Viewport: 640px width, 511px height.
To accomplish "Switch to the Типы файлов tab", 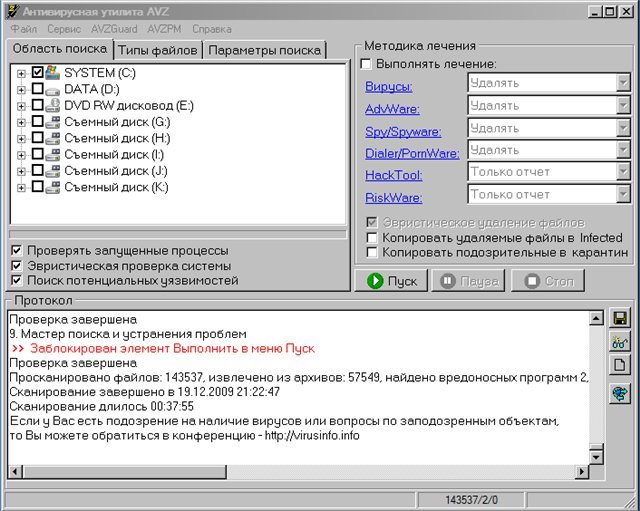I will coord(159,50).
